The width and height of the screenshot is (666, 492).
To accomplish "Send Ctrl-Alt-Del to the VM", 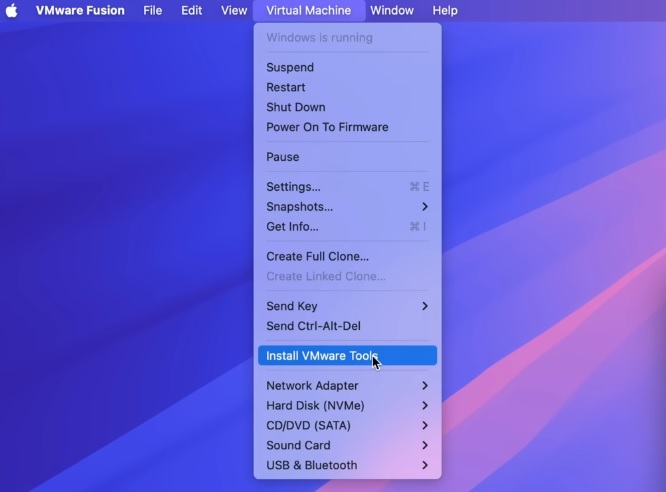I will point(315,326).
